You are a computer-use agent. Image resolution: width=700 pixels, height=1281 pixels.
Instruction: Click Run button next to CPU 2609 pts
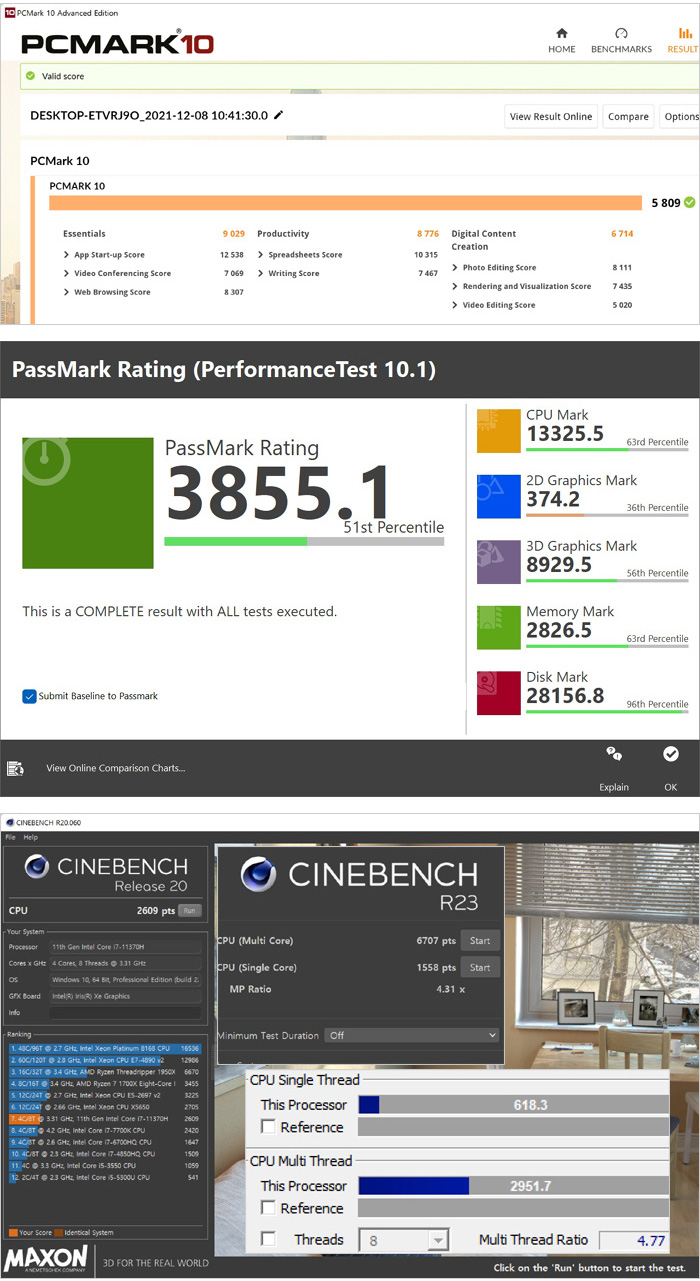tap(188, 911)
